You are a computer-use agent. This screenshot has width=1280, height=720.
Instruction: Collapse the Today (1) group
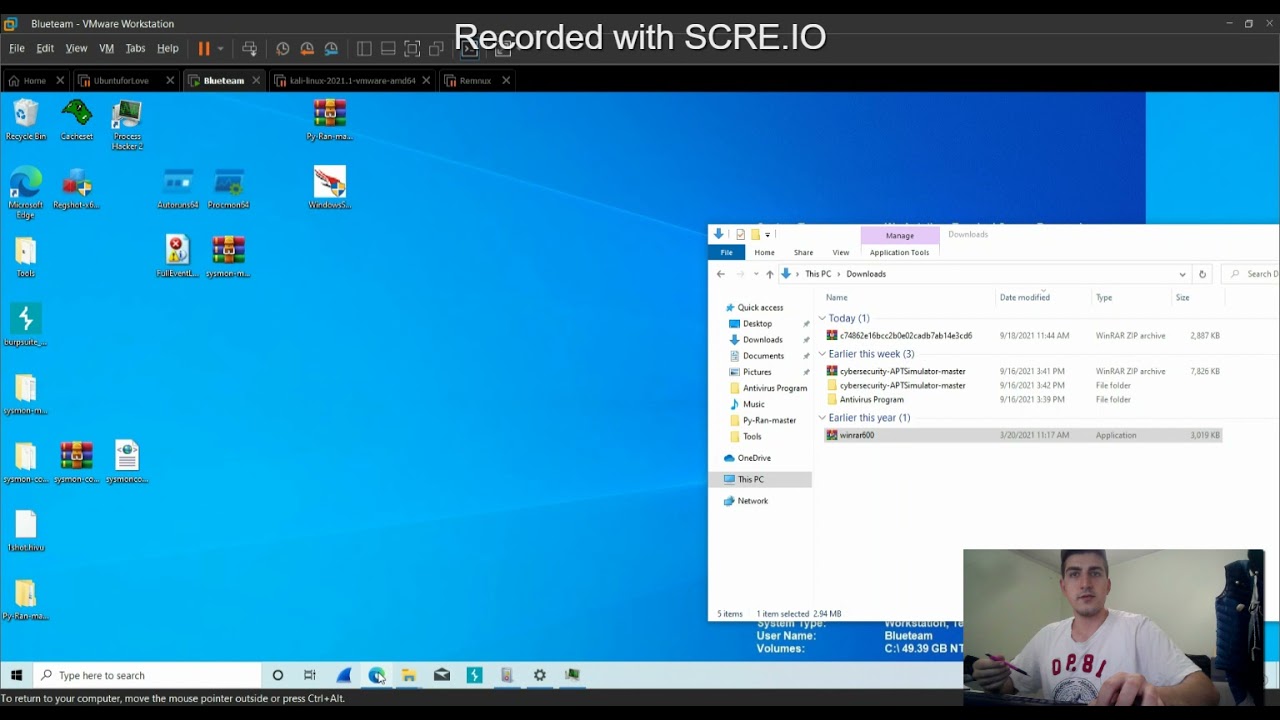[822, 318]
